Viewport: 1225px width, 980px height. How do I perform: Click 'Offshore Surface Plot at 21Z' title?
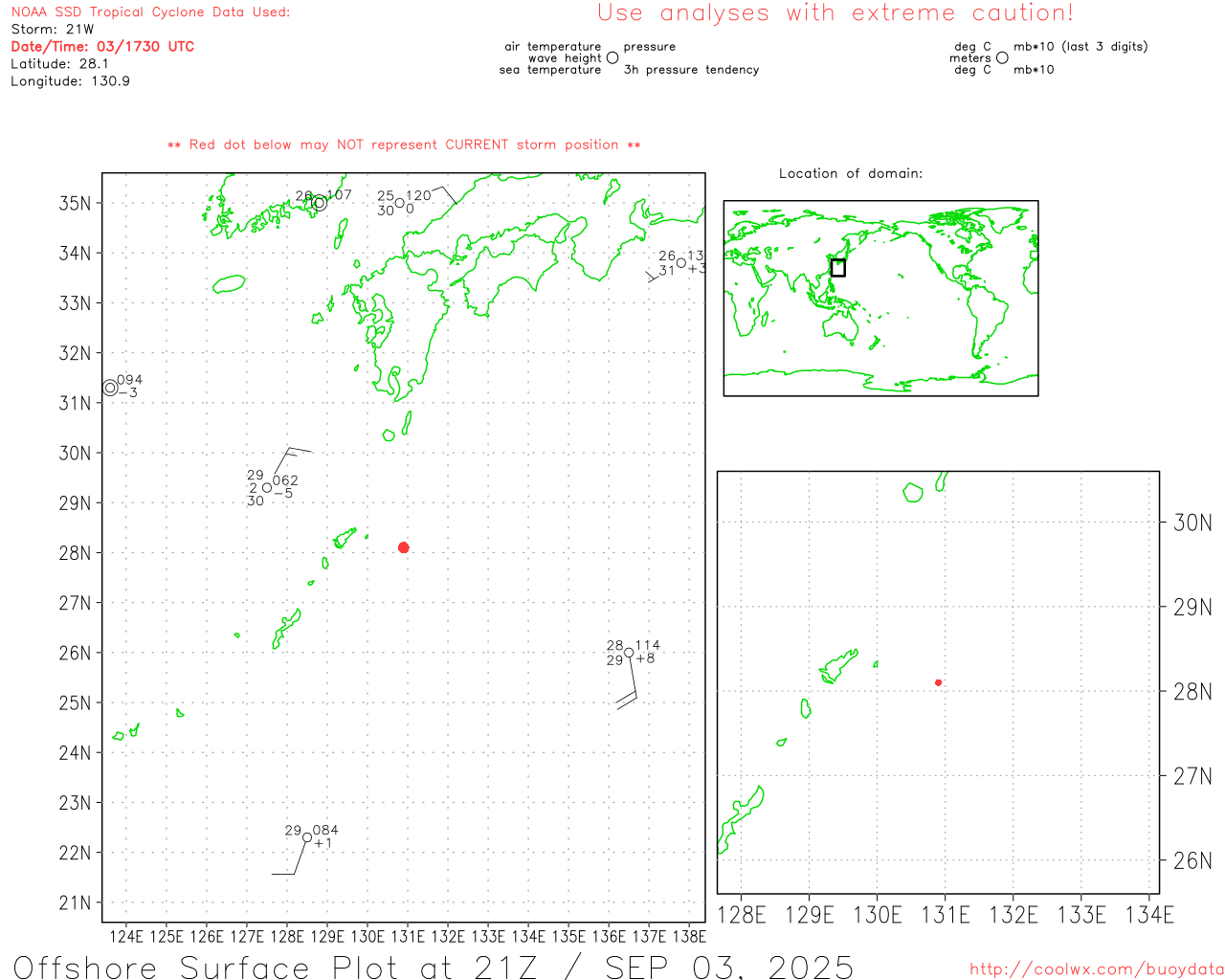point(276,967)
